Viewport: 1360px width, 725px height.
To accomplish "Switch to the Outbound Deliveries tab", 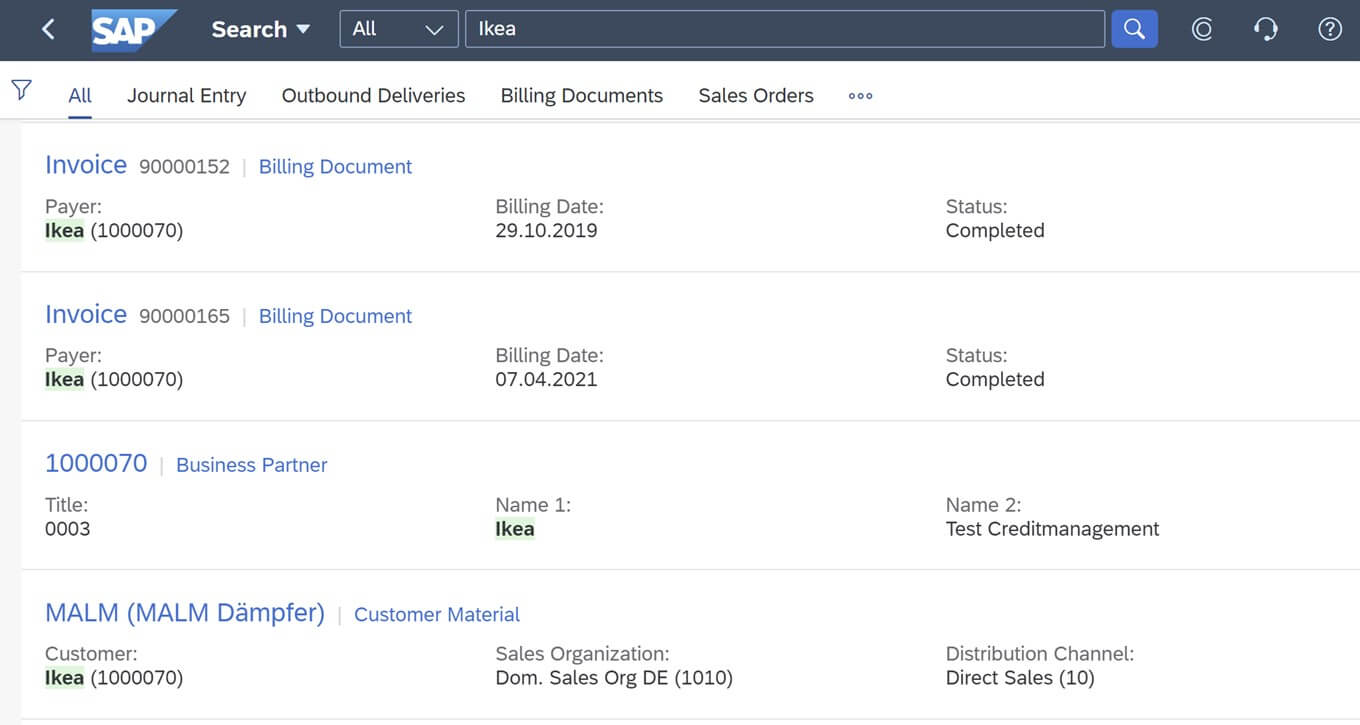I will (373, 96).
